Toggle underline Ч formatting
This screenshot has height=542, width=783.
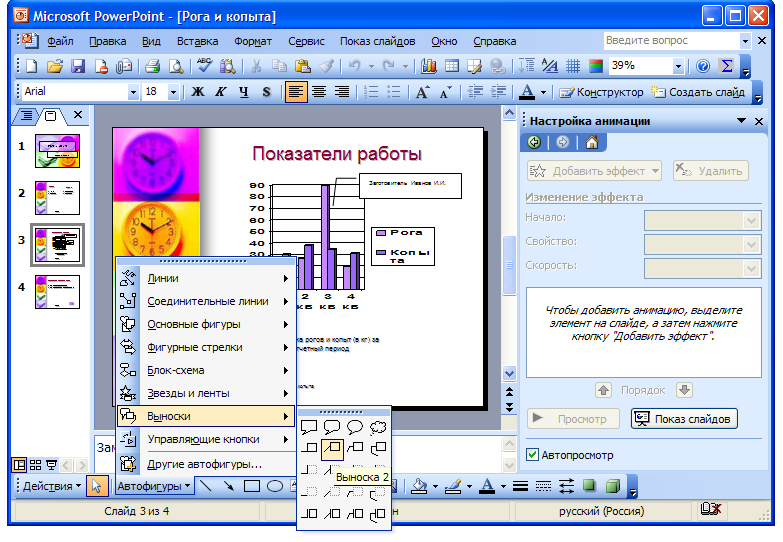click(x=244, y=92)
